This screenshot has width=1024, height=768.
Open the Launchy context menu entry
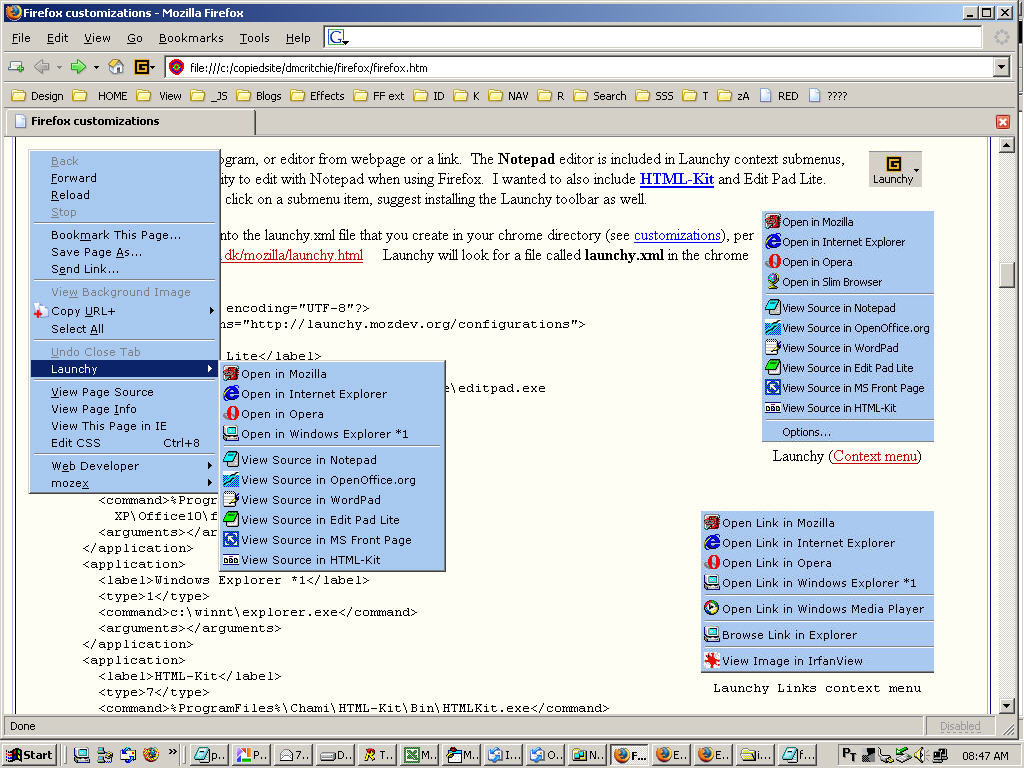tap(124, 369)
